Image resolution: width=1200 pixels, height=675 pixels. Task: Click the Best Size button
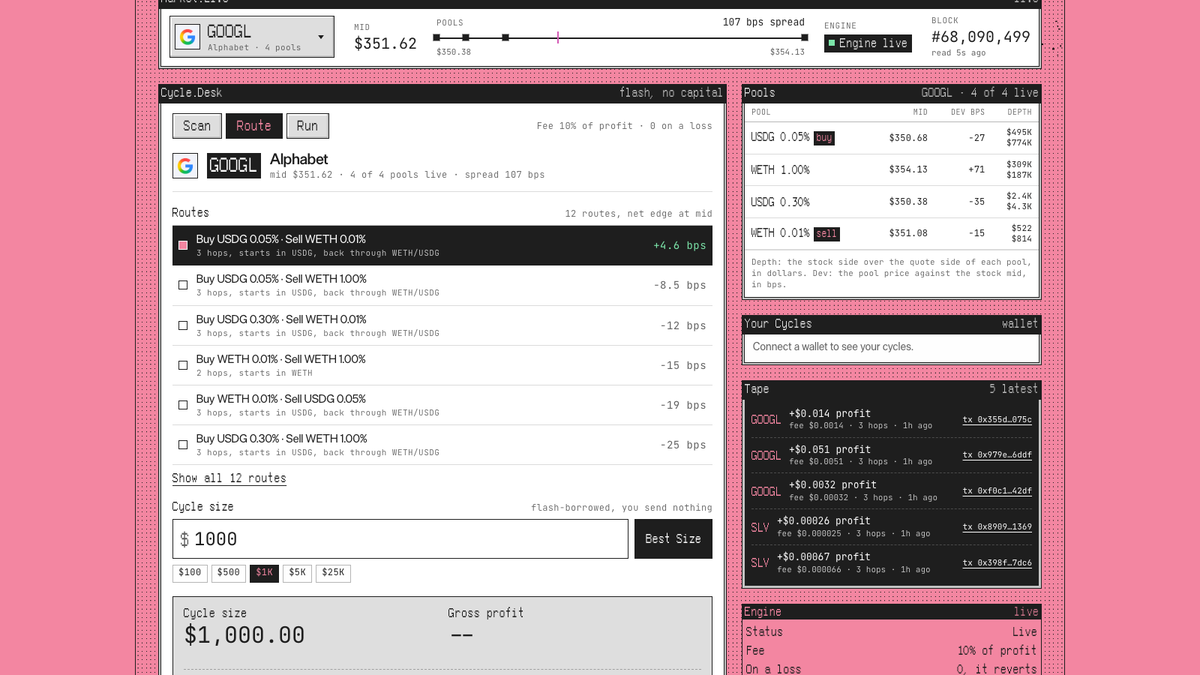point(673,539)
